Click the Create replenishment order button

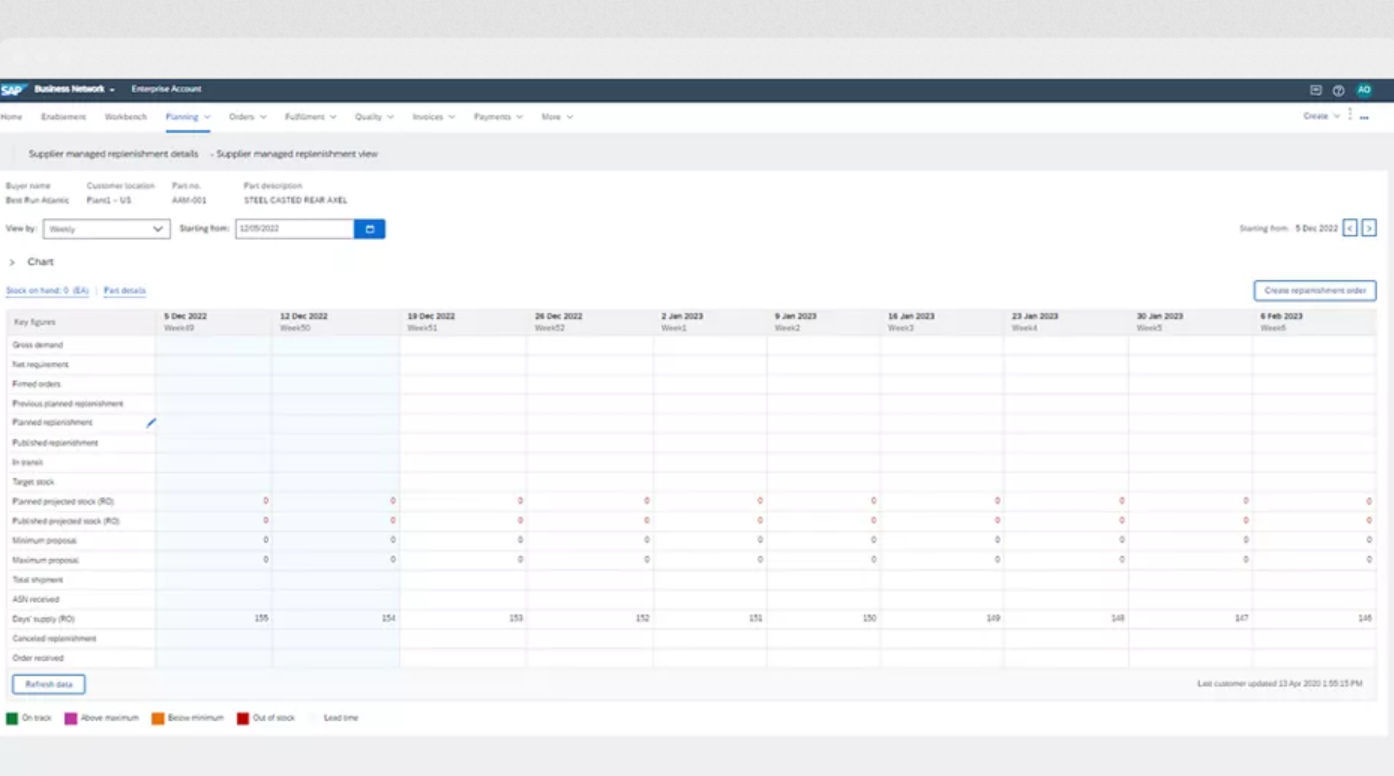(1315, 290)
